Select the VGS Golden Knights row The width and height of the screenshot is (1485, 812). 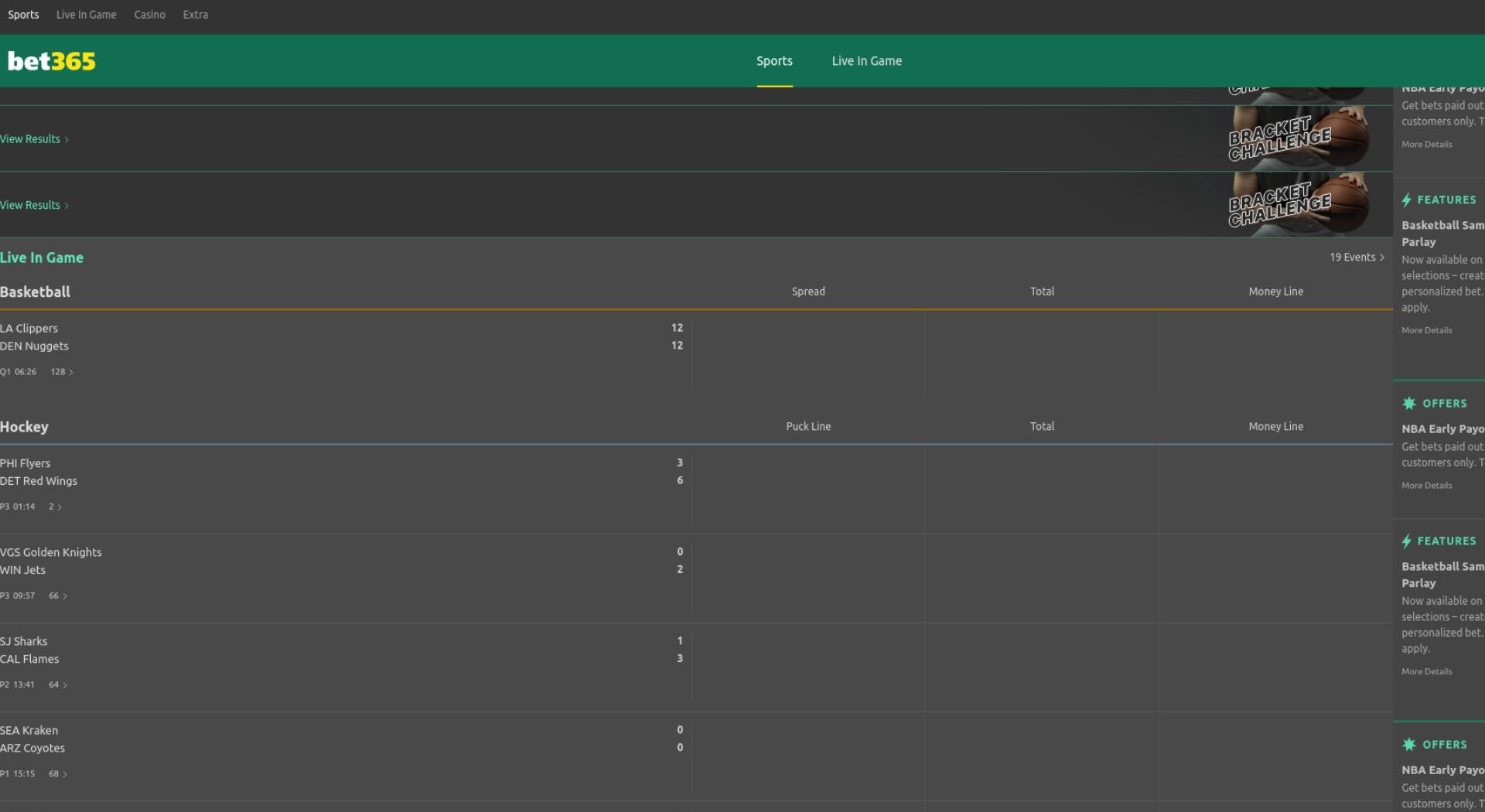point(51,552)
